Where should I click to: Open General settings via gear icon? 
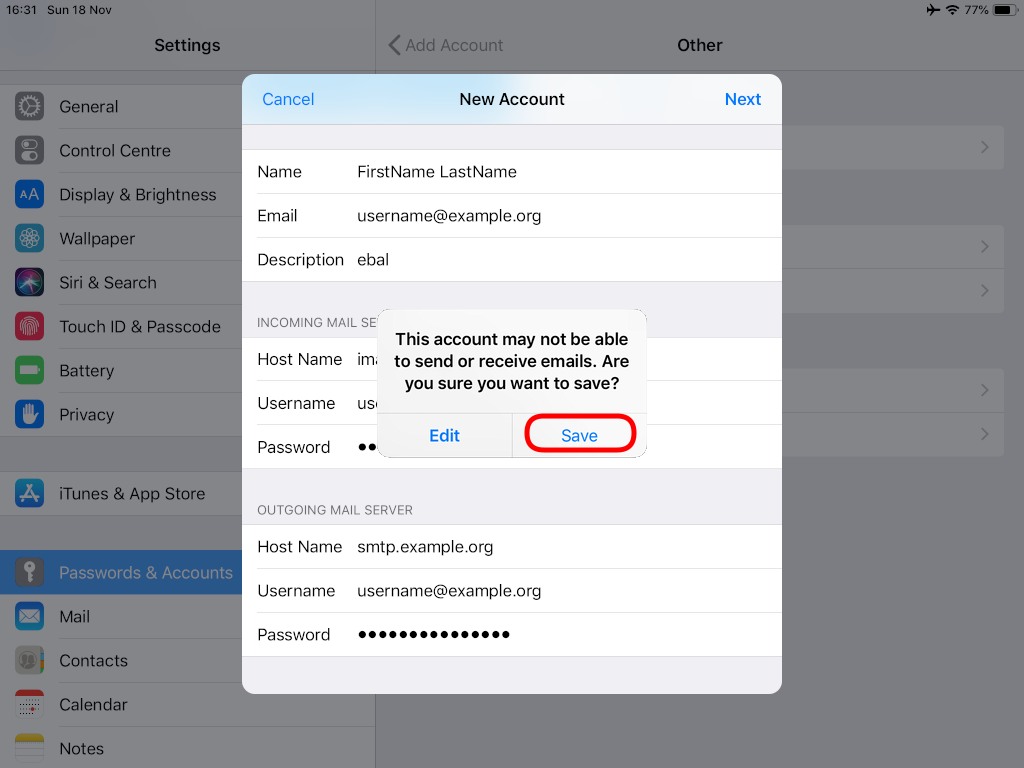29,106
